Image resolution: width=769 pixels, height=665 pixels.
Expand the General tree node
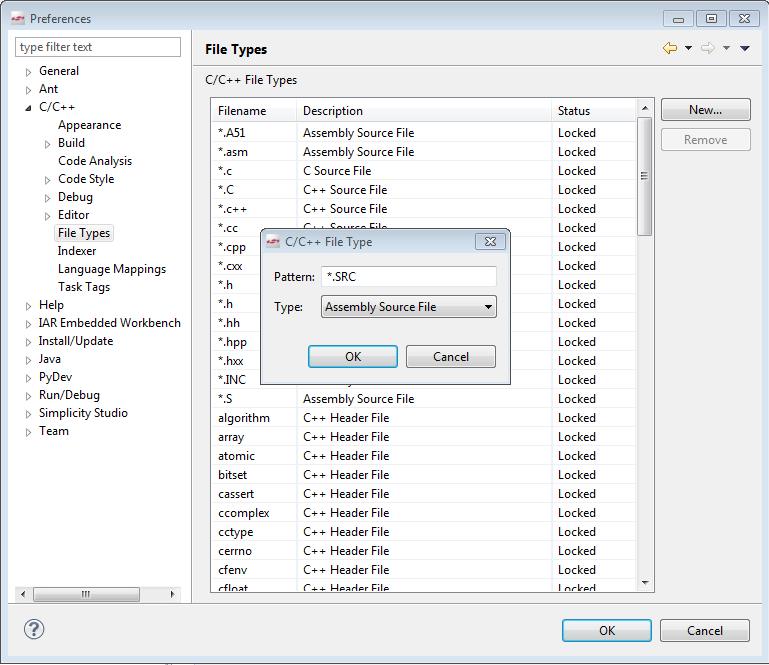[28, 72]
